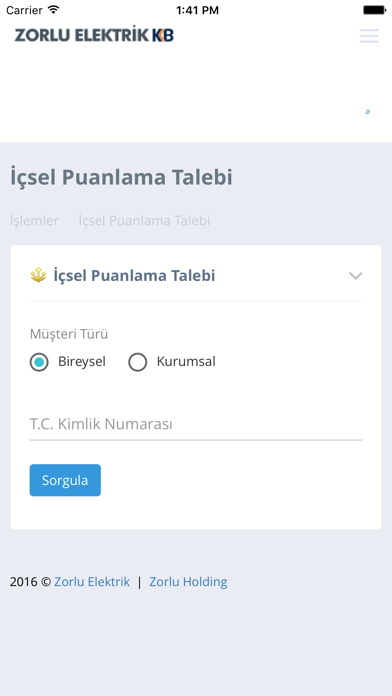Open the Zorlu Holding footer link
Viewport: 392px width, 696px height.
(188, 582)
